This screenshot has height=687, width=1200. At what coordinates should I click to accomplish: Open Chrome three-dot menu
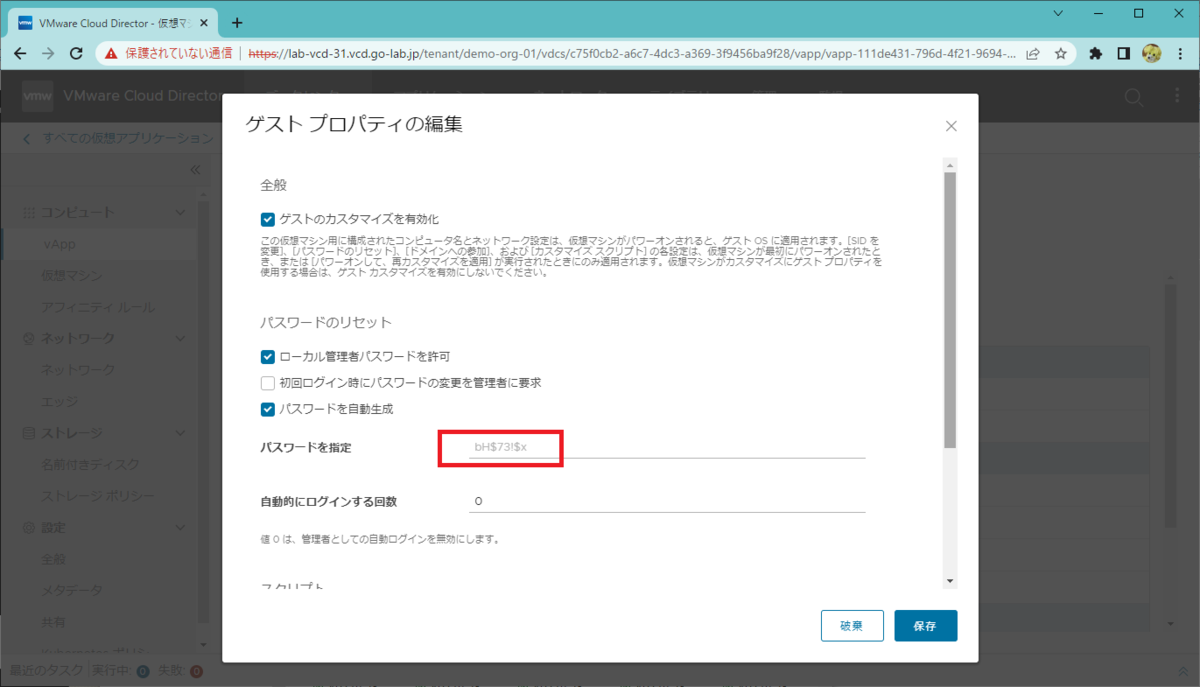1180,54
